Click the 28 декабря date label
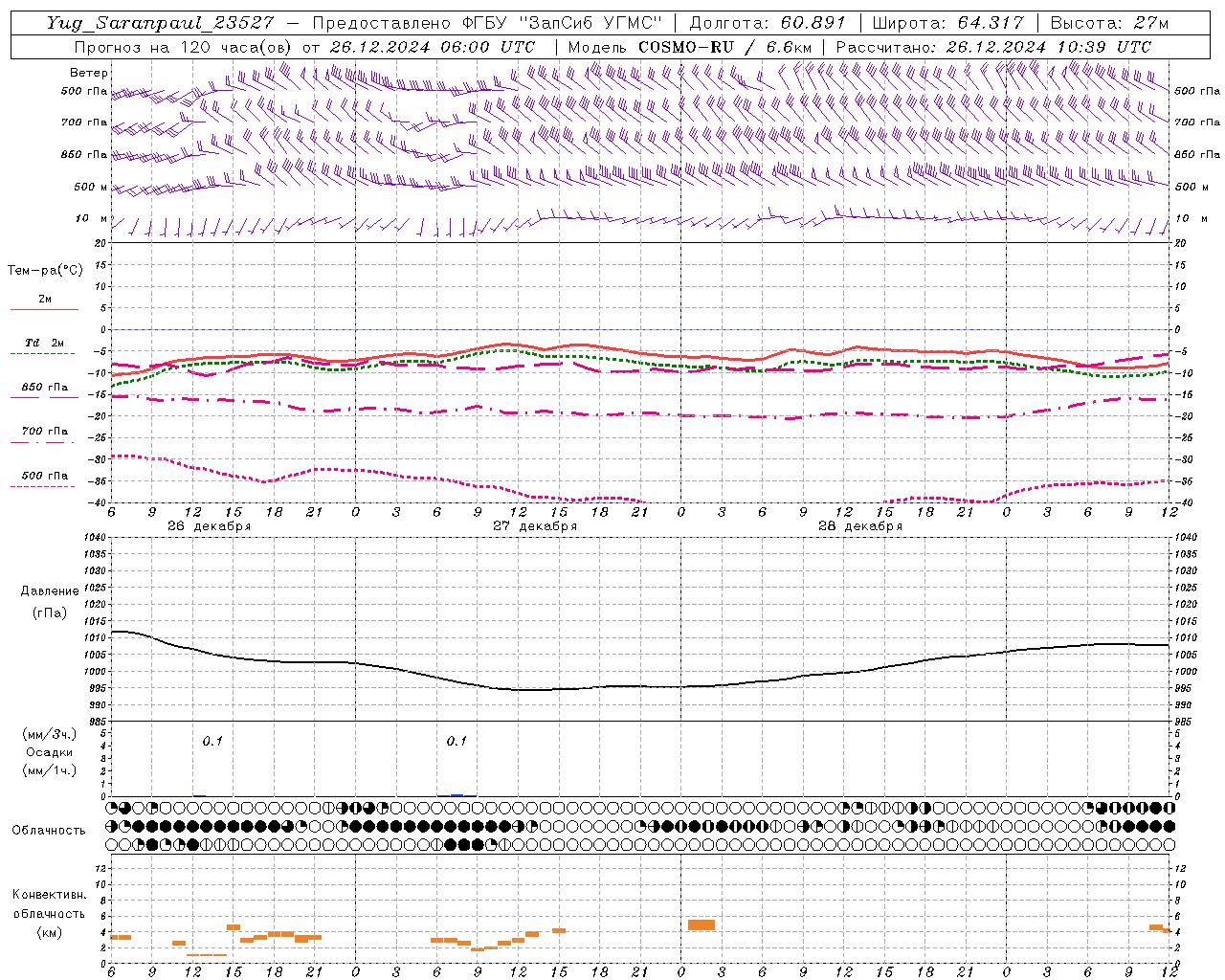The height and width of the screenshot is (980, 1225). tap(860, 526)
